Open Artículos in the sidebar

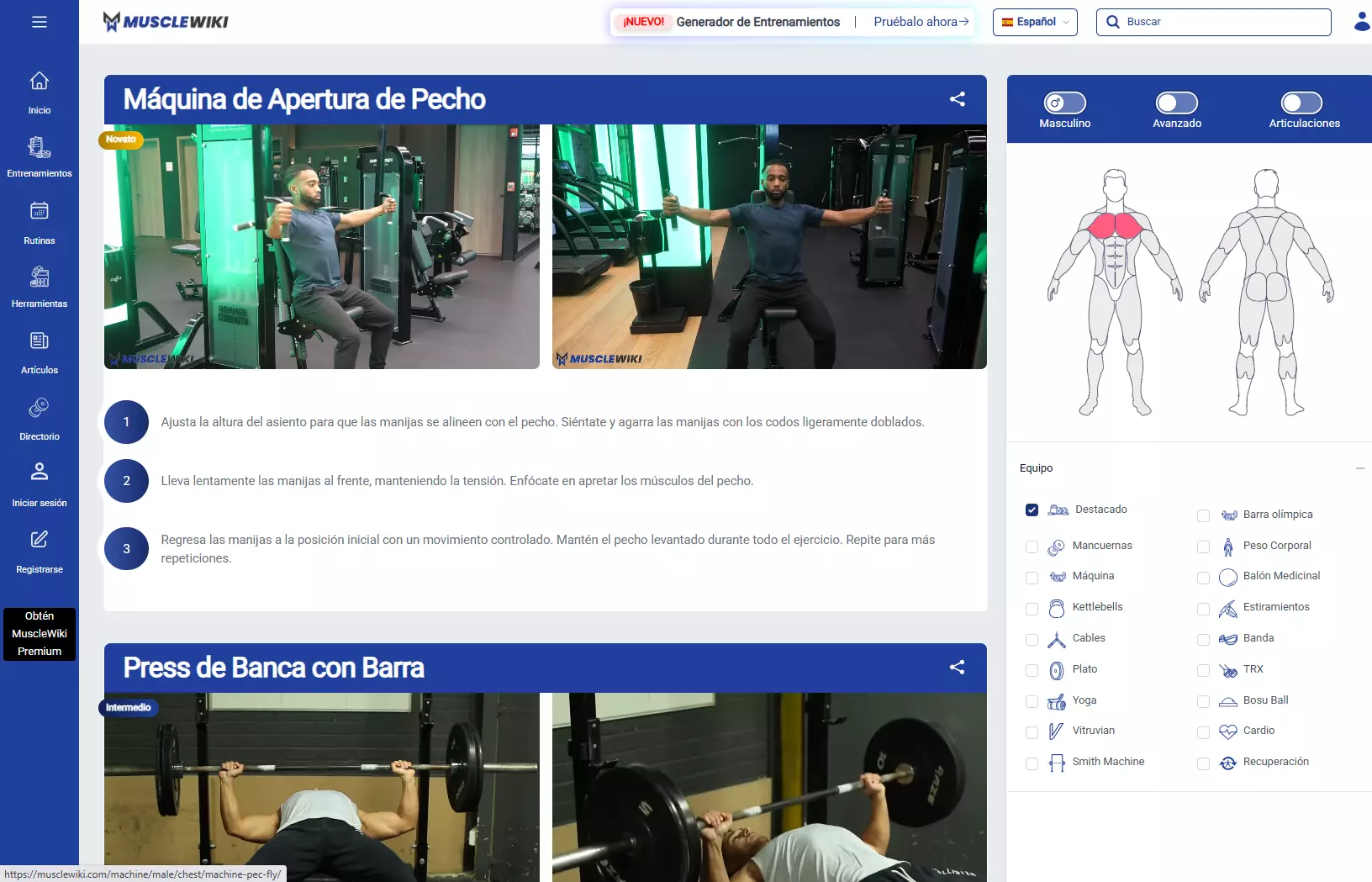(x=40, y=353)
